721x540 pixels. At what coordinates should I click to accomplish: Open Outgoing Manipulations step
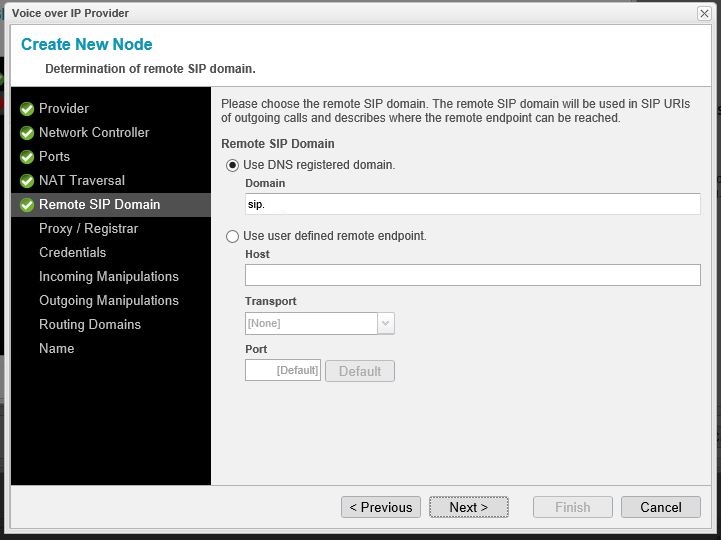pos(108,301)
